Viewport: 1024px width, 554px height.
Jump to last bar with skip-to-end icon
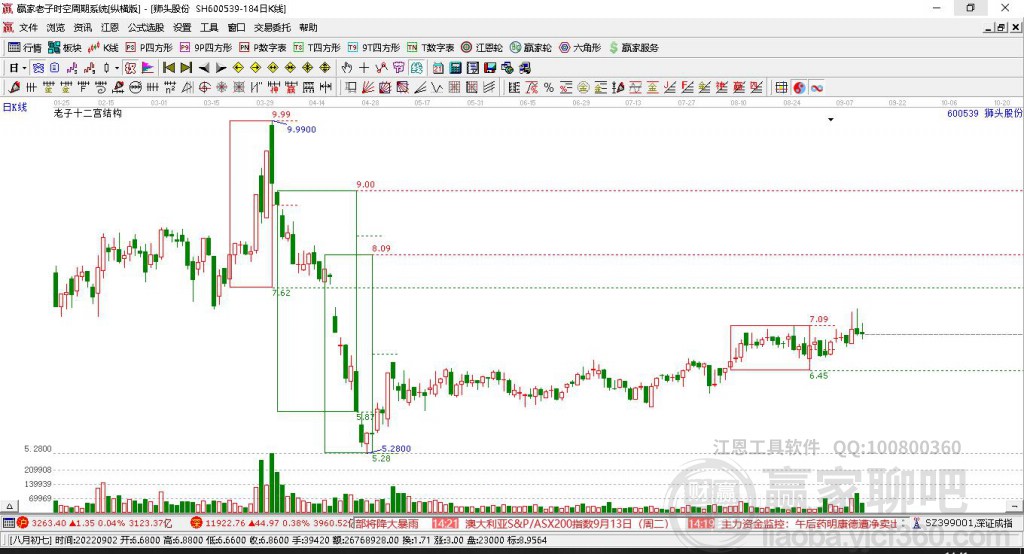pos(186,68)
